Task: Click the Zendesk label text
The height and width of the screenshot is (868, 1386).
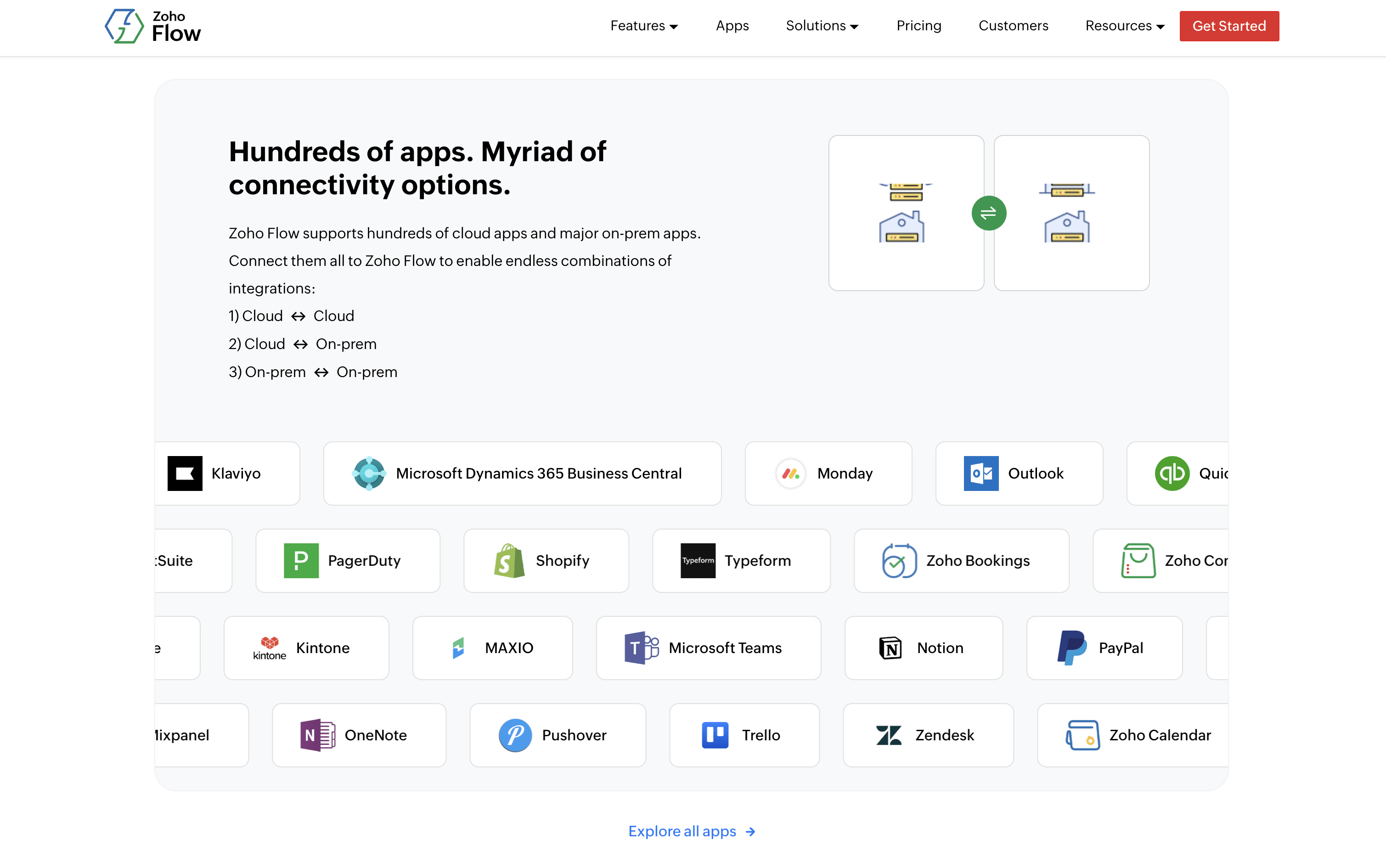Action: (x=945, y=735)
